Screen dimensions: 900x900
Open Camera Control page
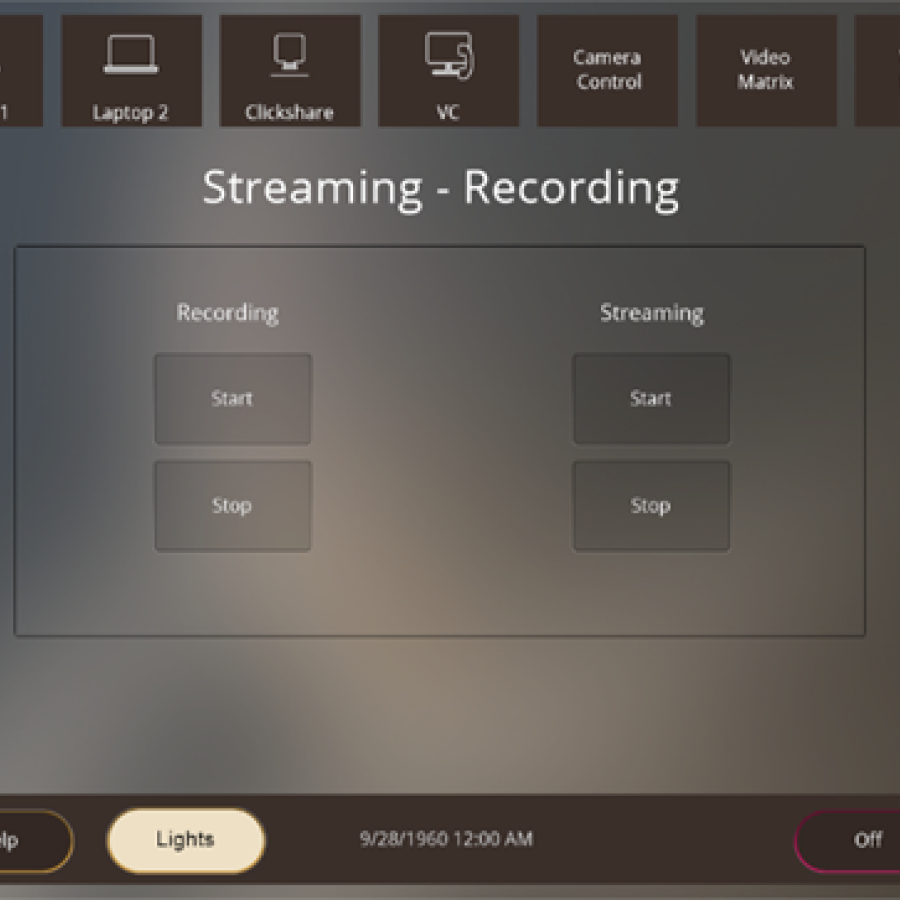(607, 71)
